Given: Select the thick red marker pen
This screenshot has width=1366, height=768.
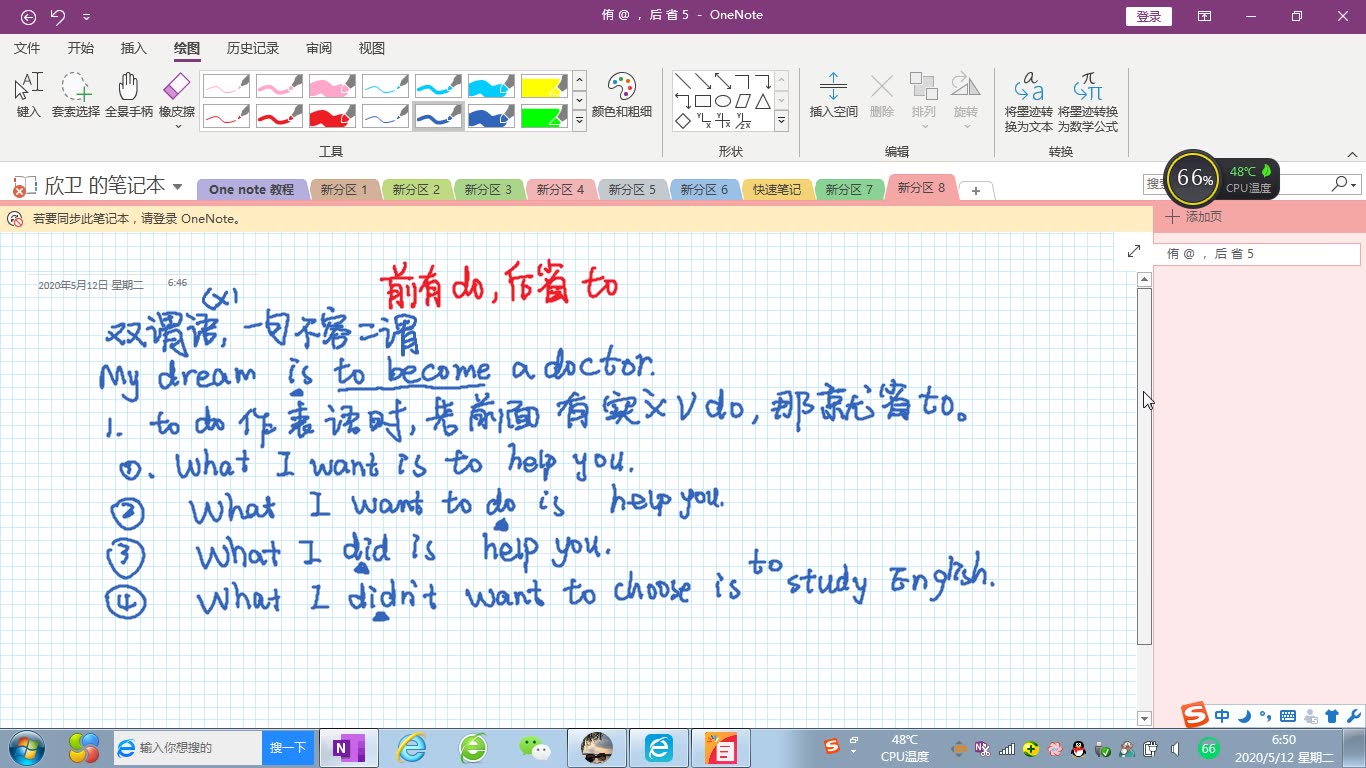Looking at the screenshot, I should pos(332,116).
